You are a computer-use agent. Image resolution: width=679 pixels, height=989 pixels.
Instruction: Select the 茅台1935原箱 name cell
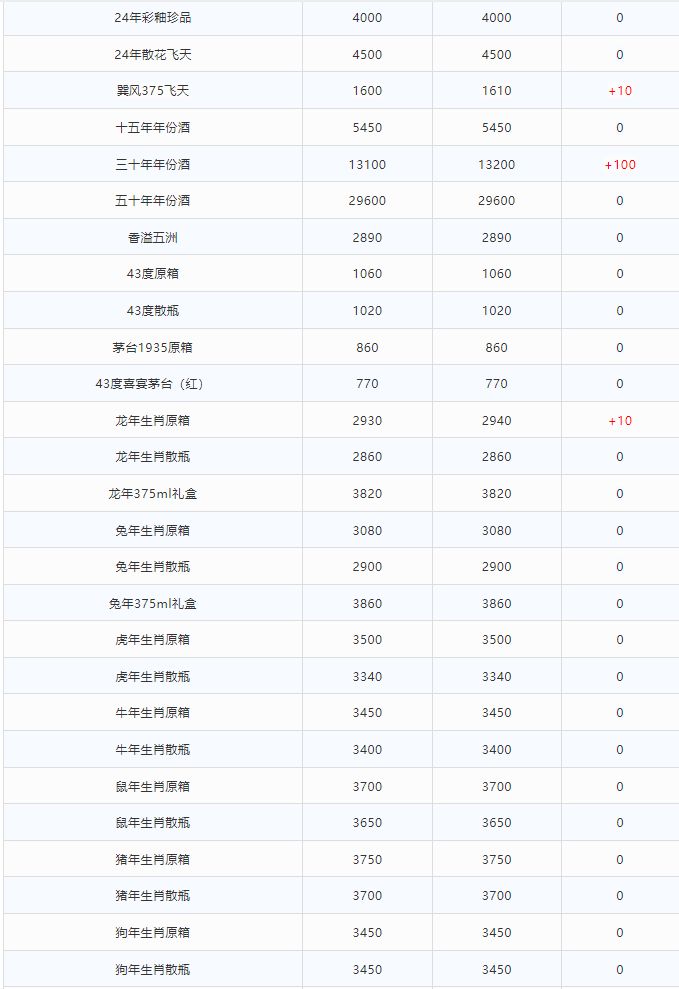coord(153,348)
